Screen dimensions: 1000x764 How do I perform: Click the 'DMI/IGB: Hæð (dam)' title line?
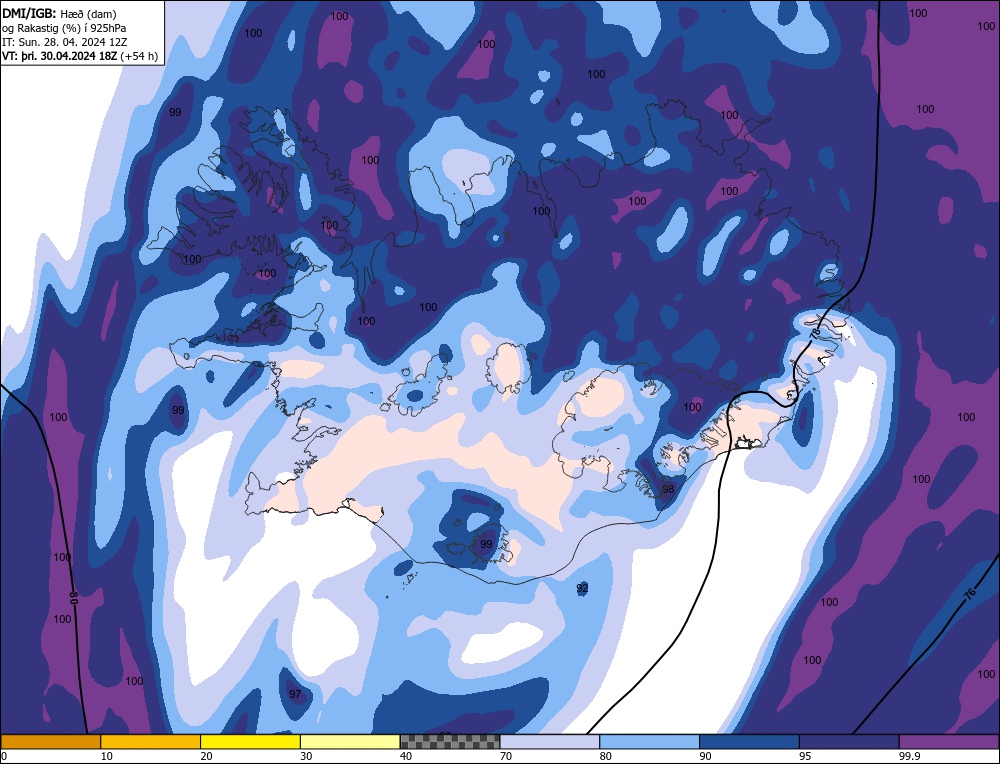pyautogui.click(x=59, y=13)
